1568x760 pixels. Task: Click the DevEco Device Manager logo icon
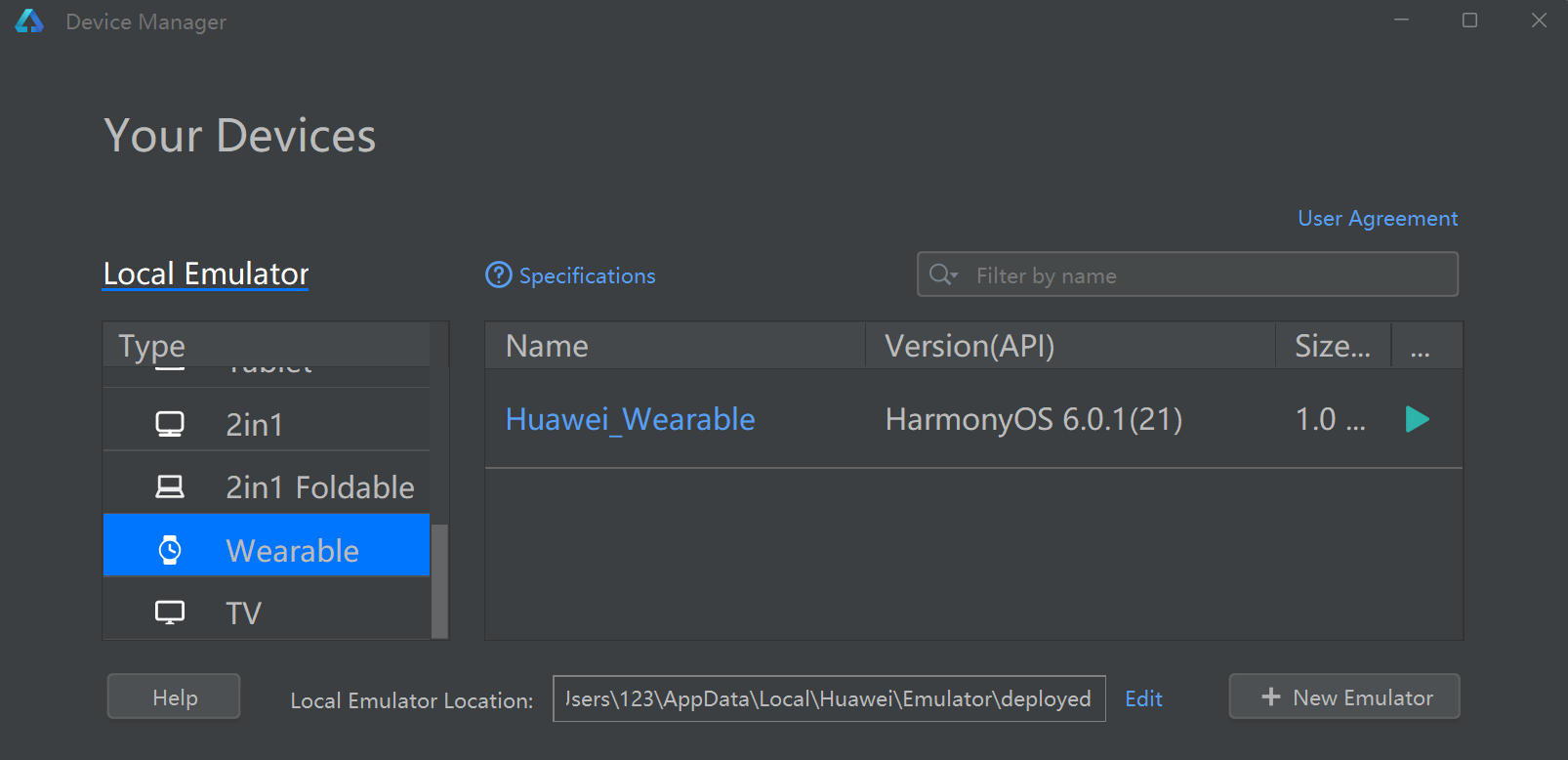click(x=29, y=21)
